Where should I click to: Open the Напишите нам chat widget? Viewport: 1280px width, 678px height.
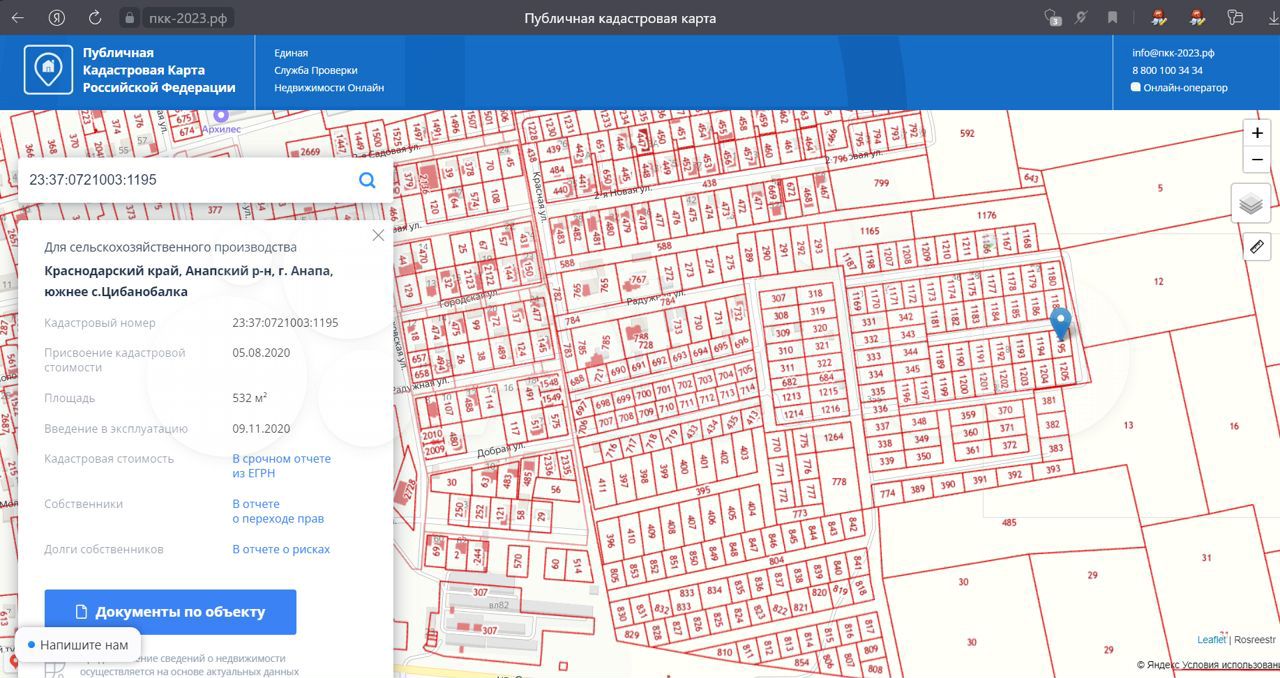coord(78,645)
